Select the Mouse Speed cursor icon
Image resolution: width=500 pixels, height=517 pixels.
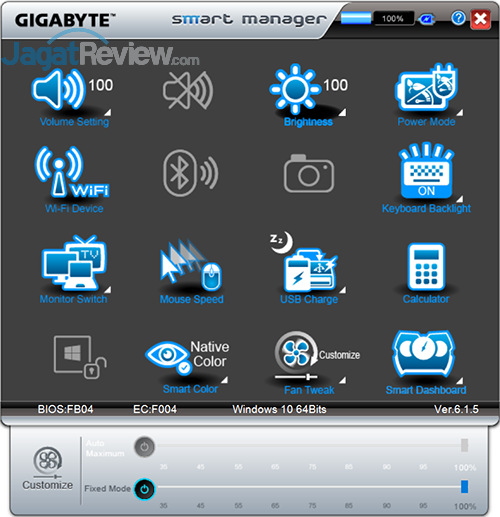click(190, 264)
